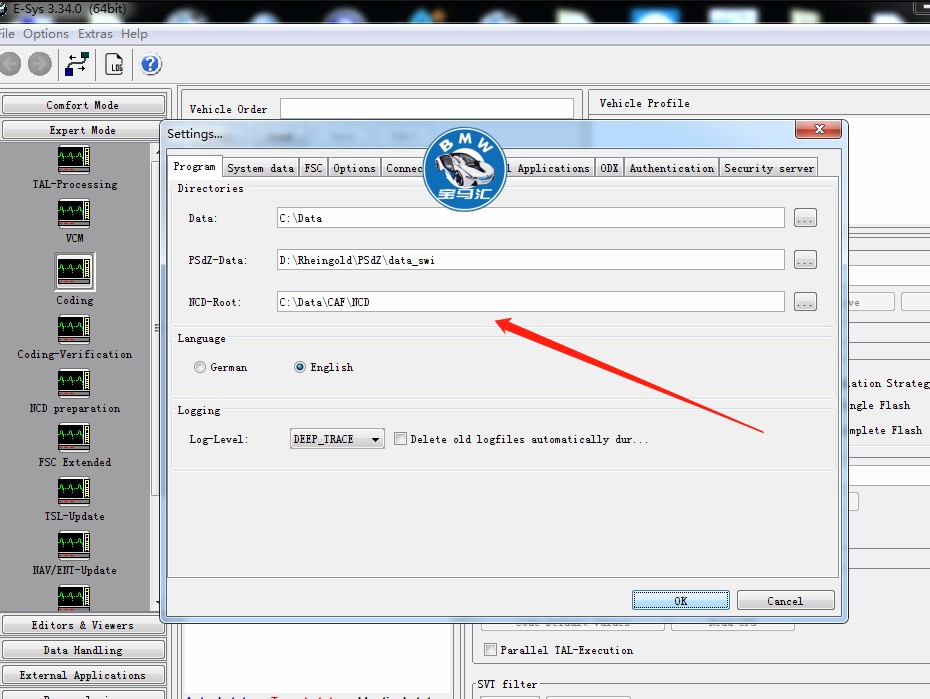Switch to the Applications tab
Viewport: 930px width, 699px height.
click(x=549, y=168)
